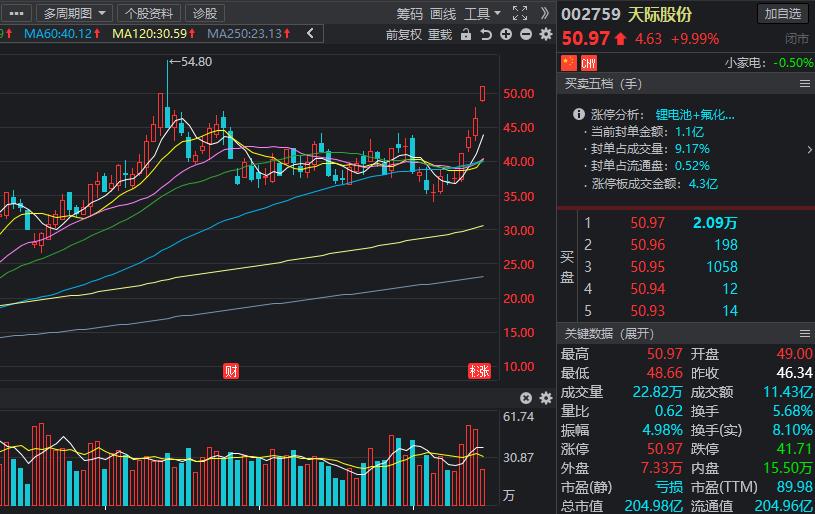Click 总市值 value 204.98亿
Screen dimensions: 815x514
[653, 506]
